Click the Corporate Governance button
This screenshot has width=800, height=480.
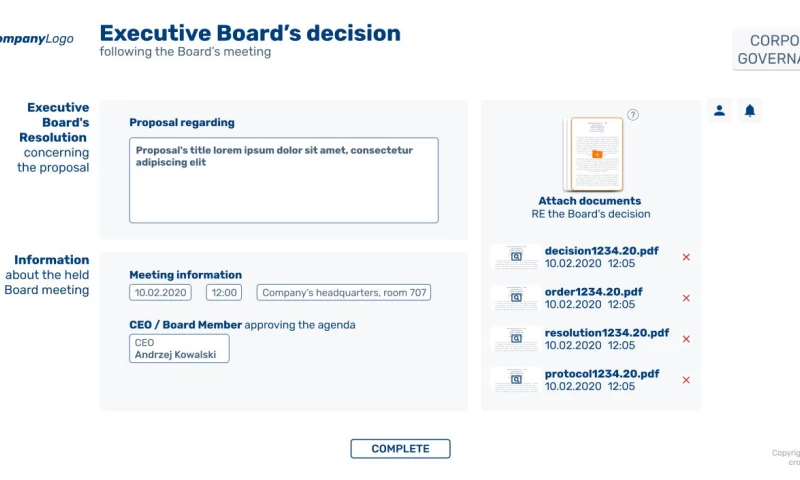(x=768, y=49)
